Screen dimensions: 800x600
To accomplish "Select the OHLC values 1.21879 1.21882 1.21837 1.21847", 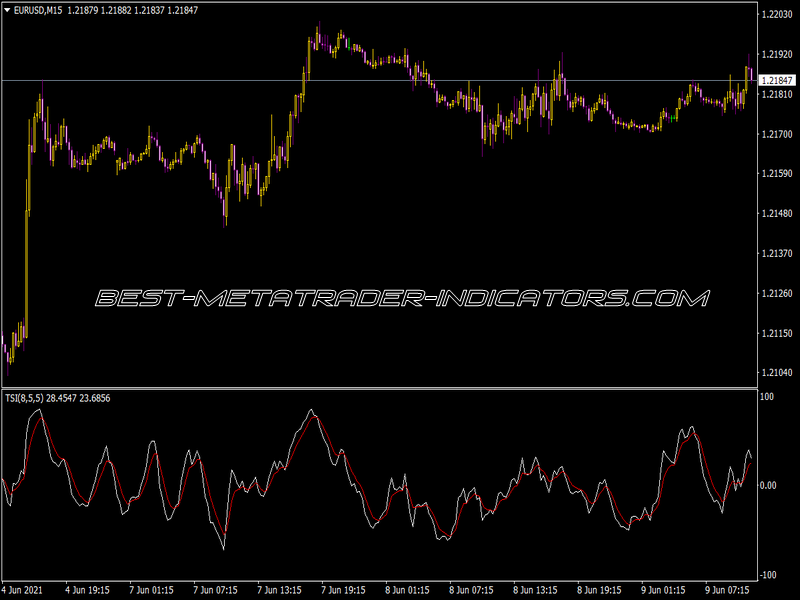I will 133,10.
